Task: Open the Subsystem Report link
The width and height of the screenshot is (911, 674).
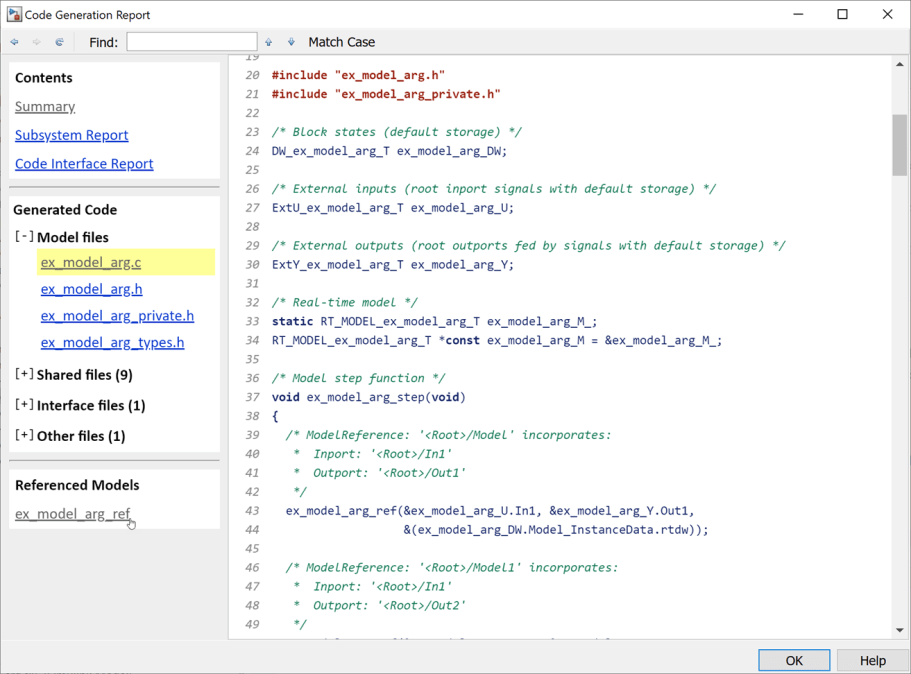Action: coord(71,135)
